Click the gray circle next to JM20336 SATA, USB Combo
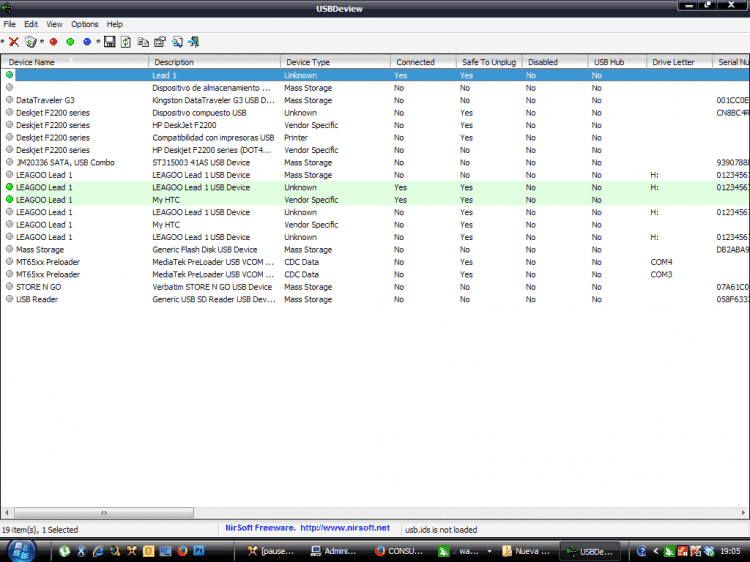The height and width of the screenshot is (562, 750). (x=9, y=162)
